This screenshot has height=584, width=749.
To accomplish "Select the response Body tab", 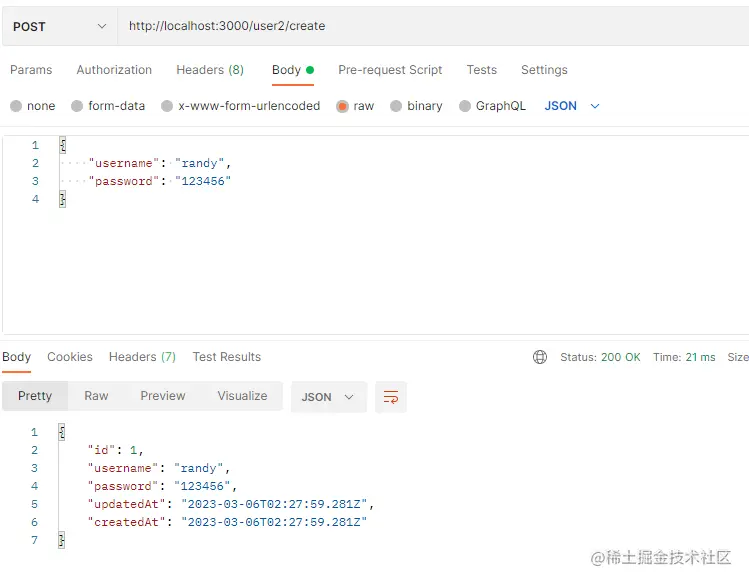I will 17,357.
